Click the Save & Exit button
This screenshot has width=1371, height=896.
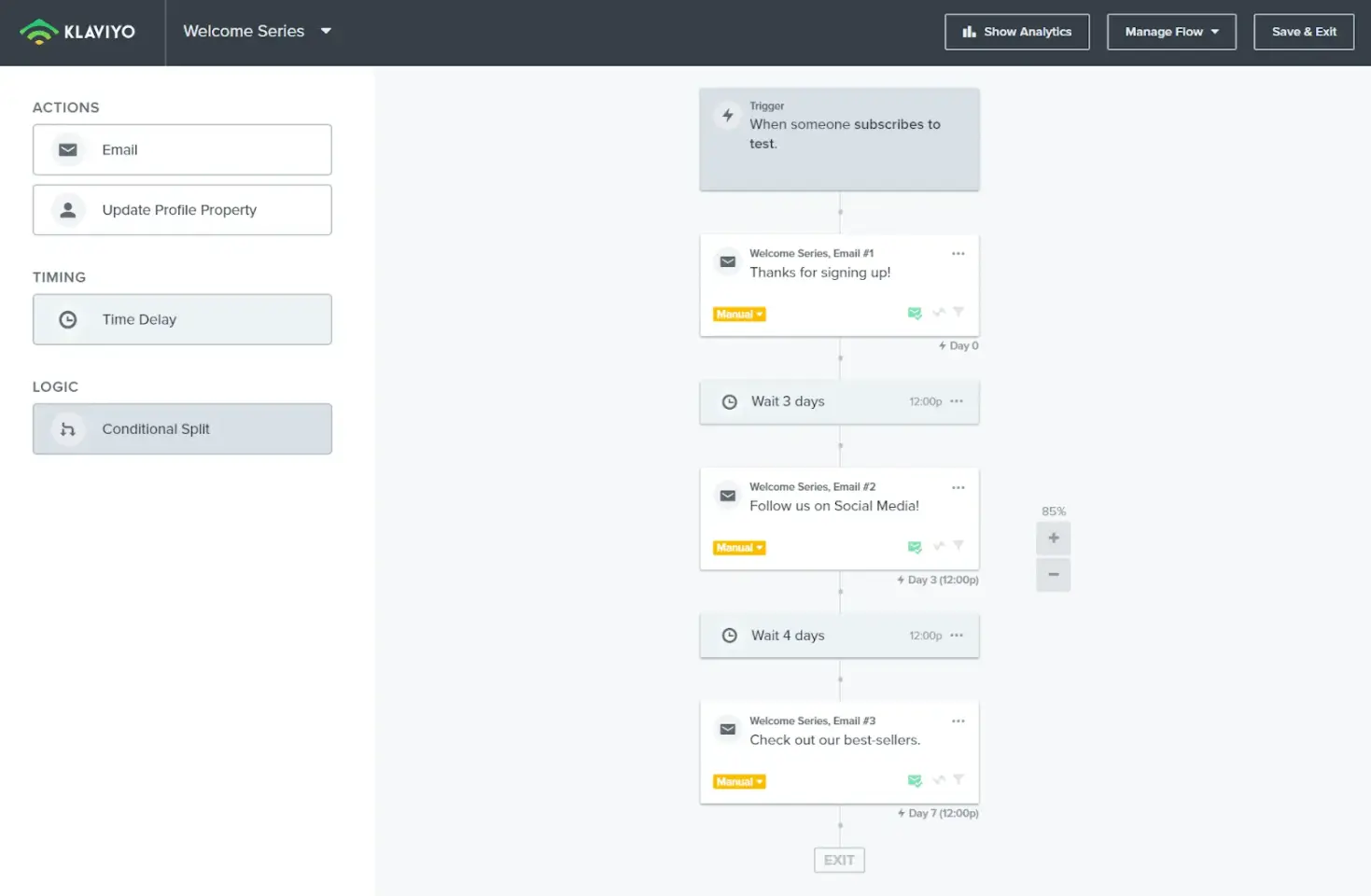(1303, 32)
